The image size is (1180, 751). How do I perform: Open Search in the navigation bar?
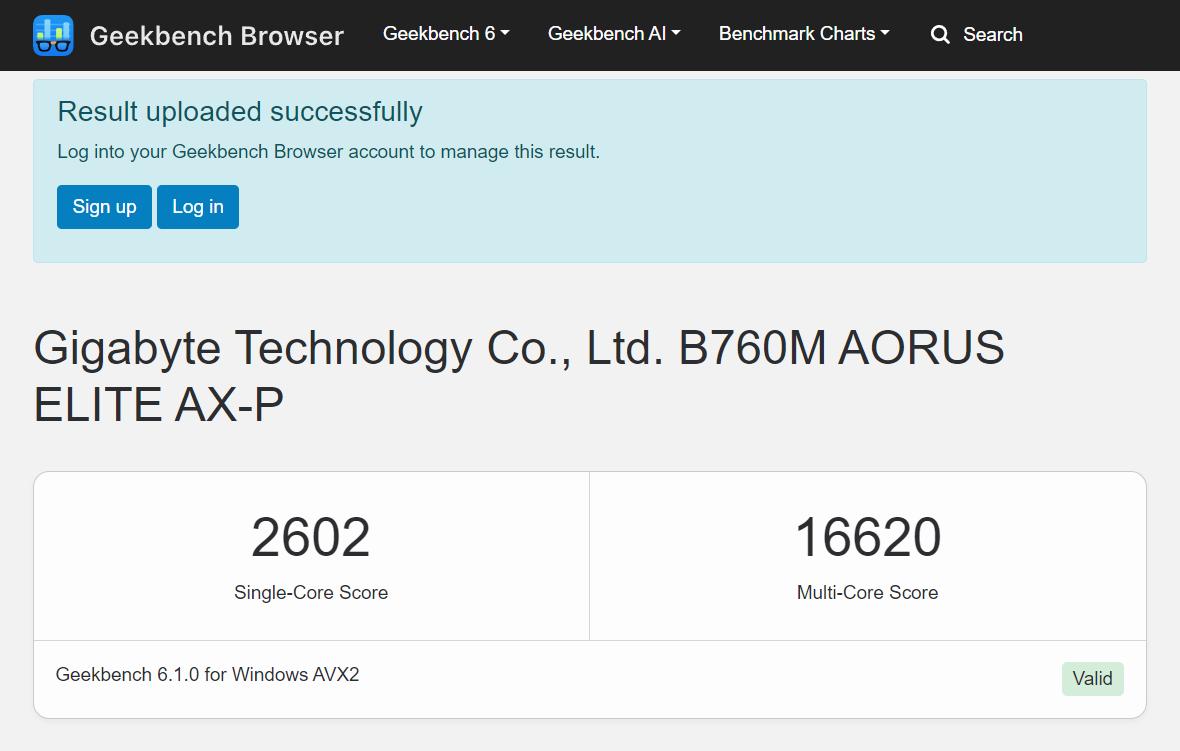click(977, 35)
